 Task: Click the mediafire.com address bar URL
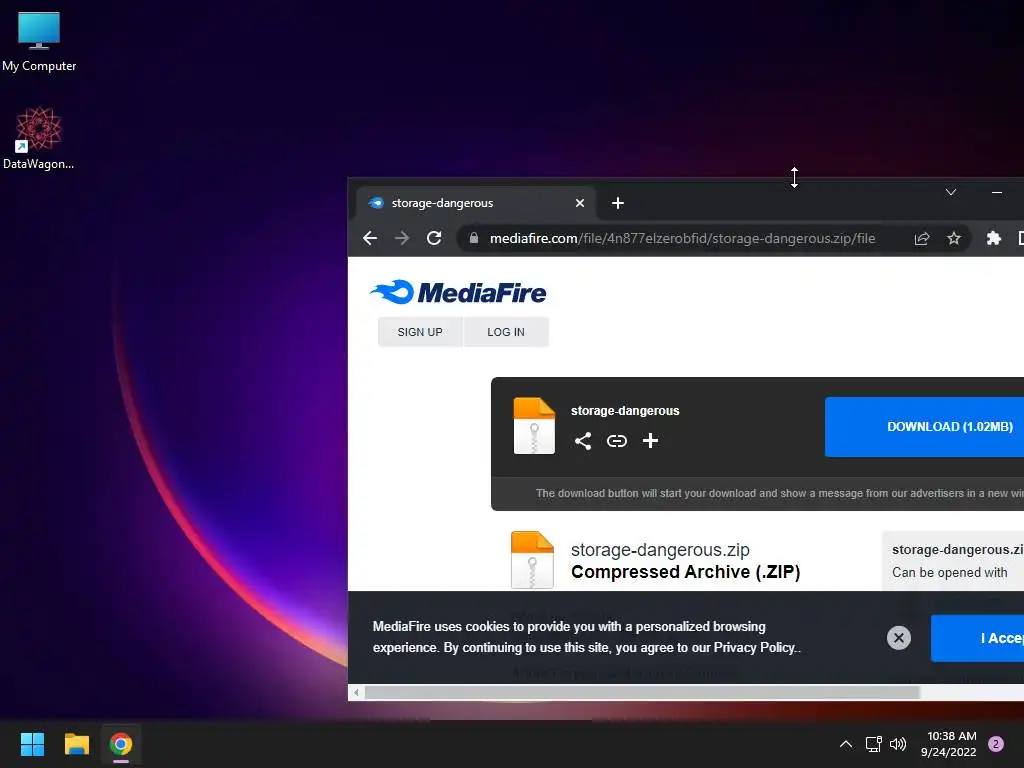682,238
